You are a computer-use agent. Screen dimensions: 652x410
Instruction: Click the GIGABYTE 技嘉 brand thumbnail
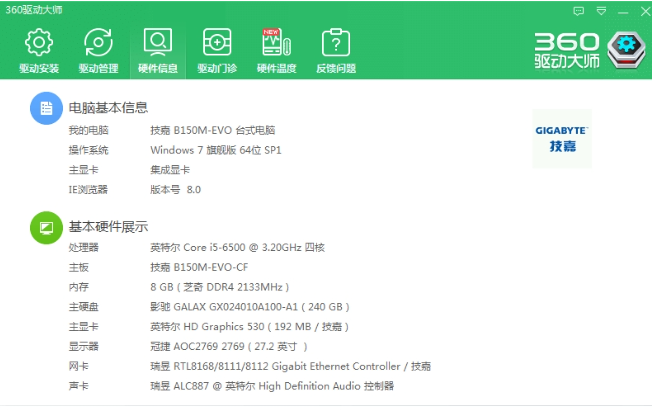[562, 138]
